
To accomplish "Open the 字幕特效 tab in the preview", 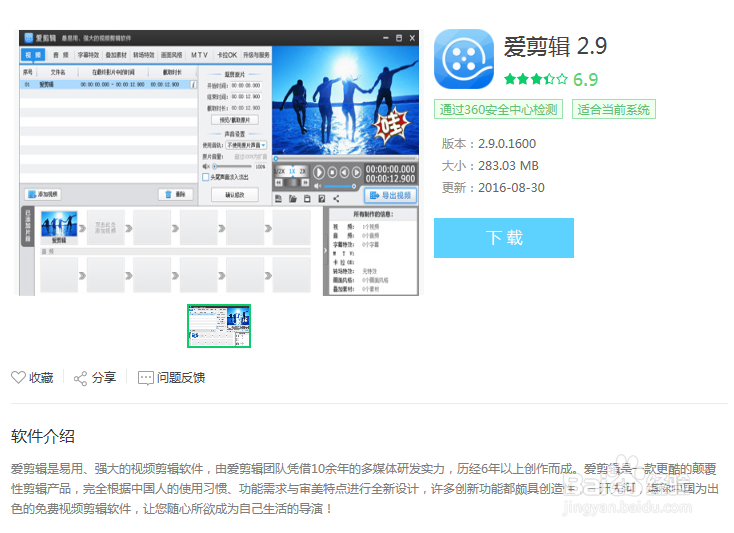I will [88, 55].
